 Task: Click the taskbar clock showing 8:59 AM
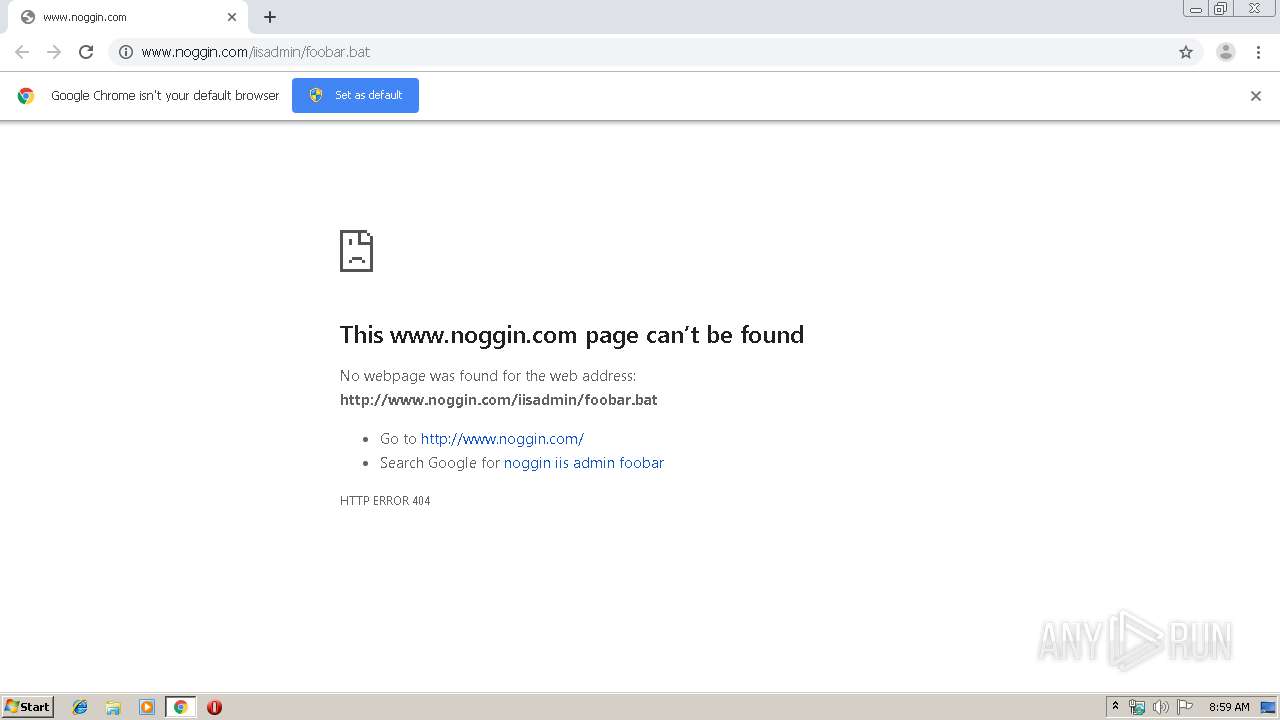1229,707
